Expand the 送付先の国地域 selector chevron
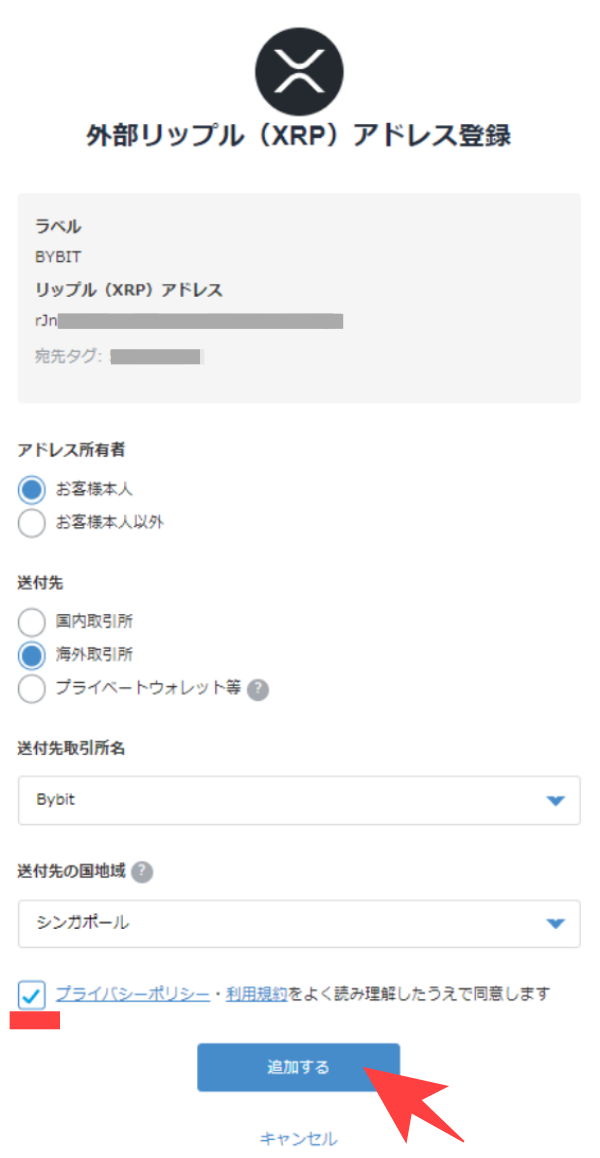The height and width of the screenshot is (1158, 600). [555, 923]
